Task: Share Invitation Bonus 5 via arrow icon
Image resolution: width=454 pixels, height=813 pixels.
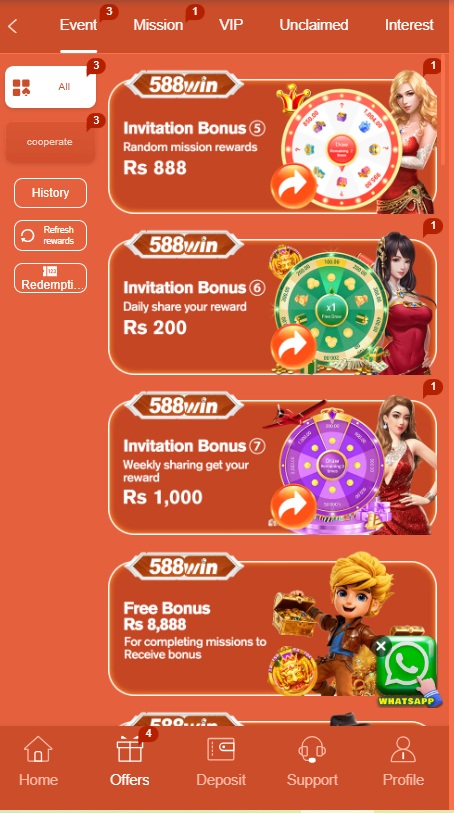Action: pos(294,186)
